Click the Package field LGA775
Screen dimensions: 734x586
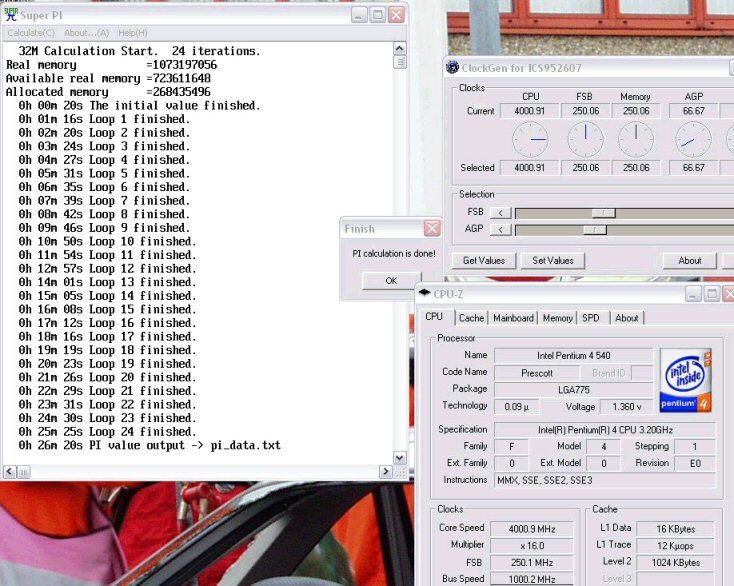[573, 390]
